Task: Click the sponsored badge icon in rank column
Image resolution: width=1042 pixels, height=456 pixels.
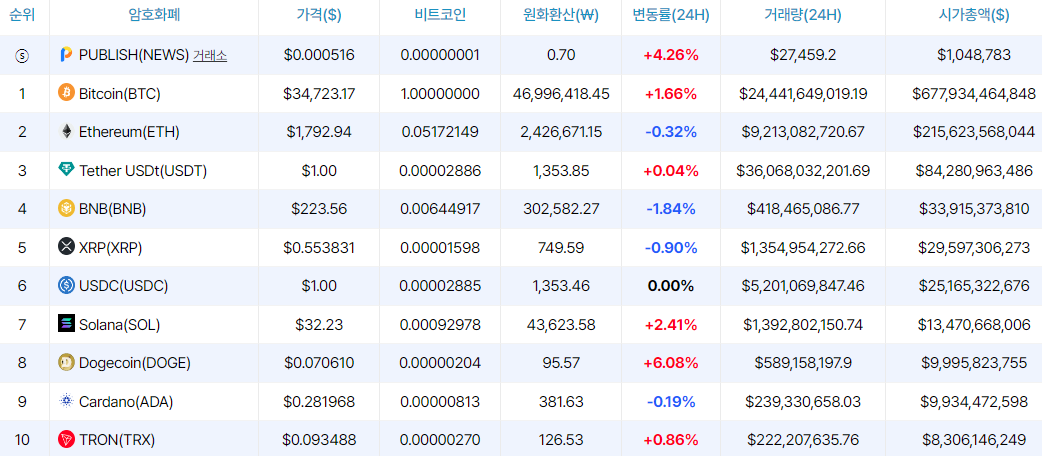Action: (x=22, y=56)
